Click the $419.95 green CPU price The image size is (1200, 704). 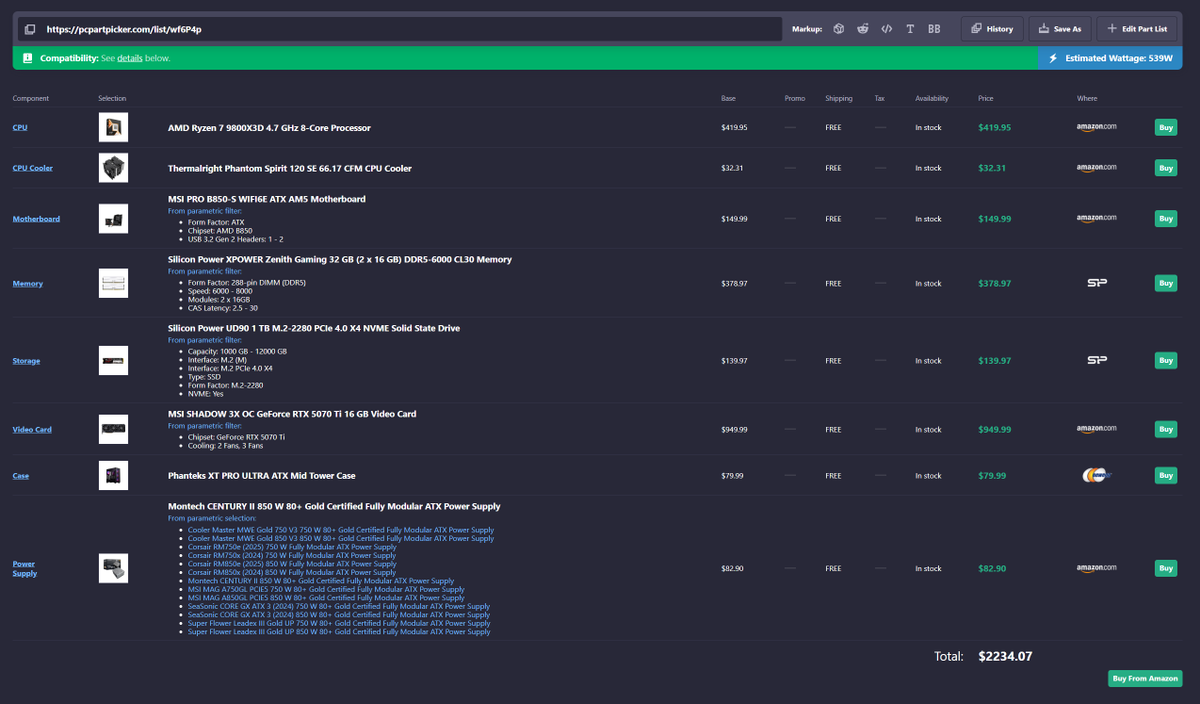pos(994,128)
